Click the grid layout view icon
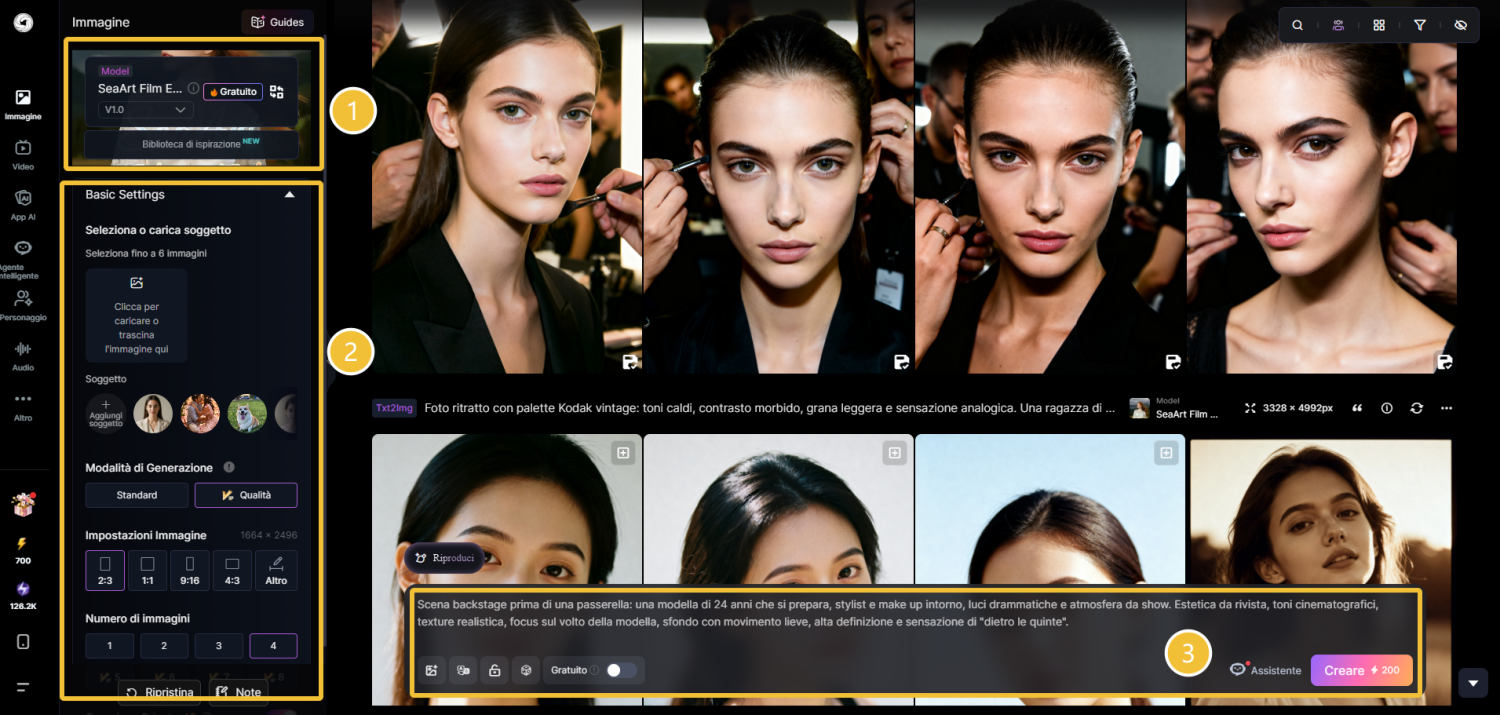Screen dimensions: 1500x715 coord(1379,26)
